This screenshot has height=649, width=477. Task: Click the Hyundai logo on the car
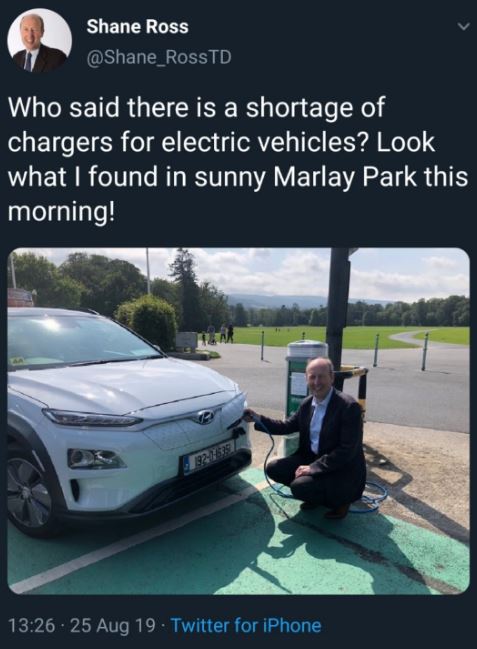point(206,417)
